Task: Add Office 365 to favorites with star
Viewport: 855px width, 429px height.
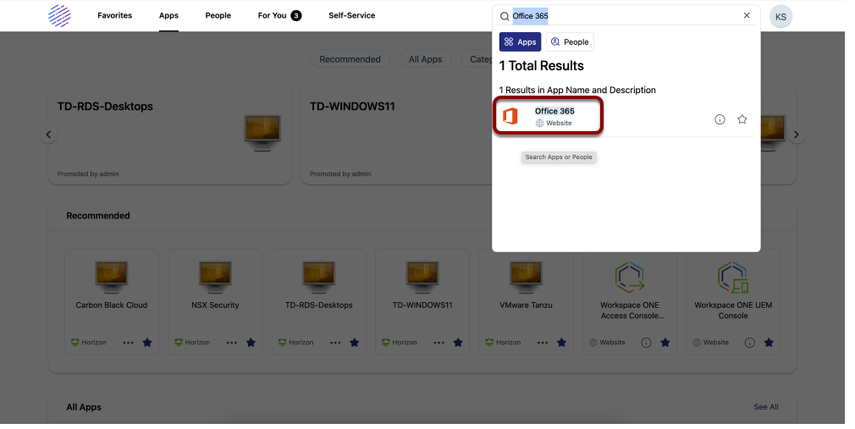Action: click(750, 121)
